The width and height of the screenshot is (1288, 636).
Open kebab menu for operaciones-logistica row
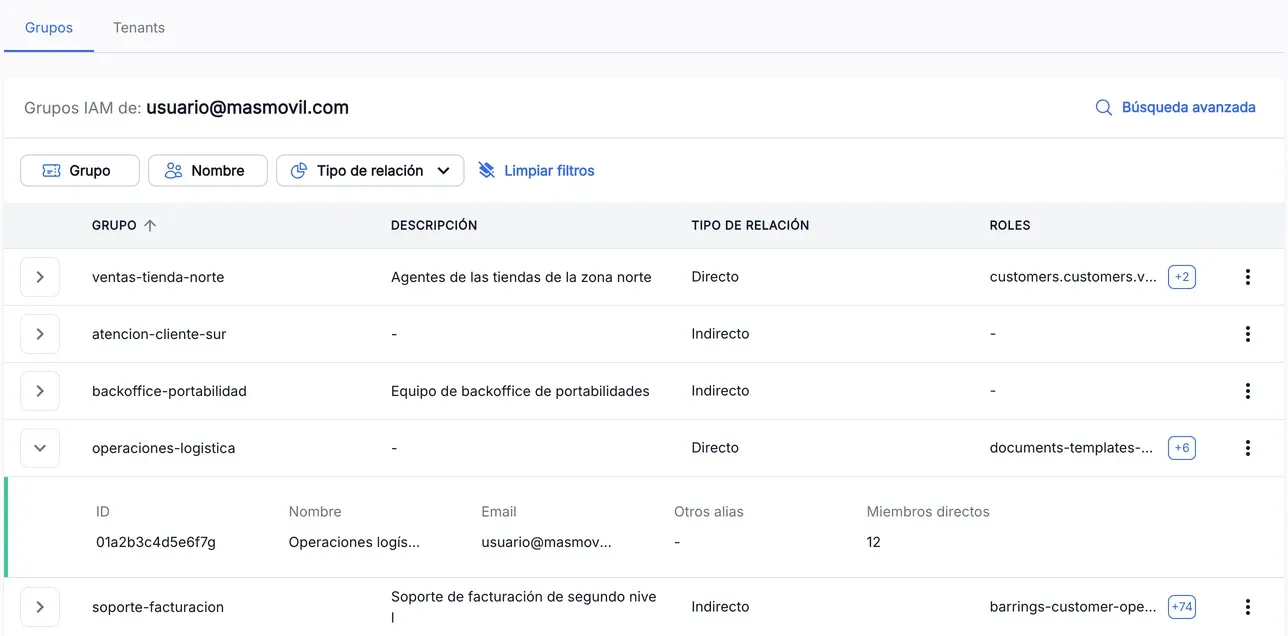tap(1247, 448)
